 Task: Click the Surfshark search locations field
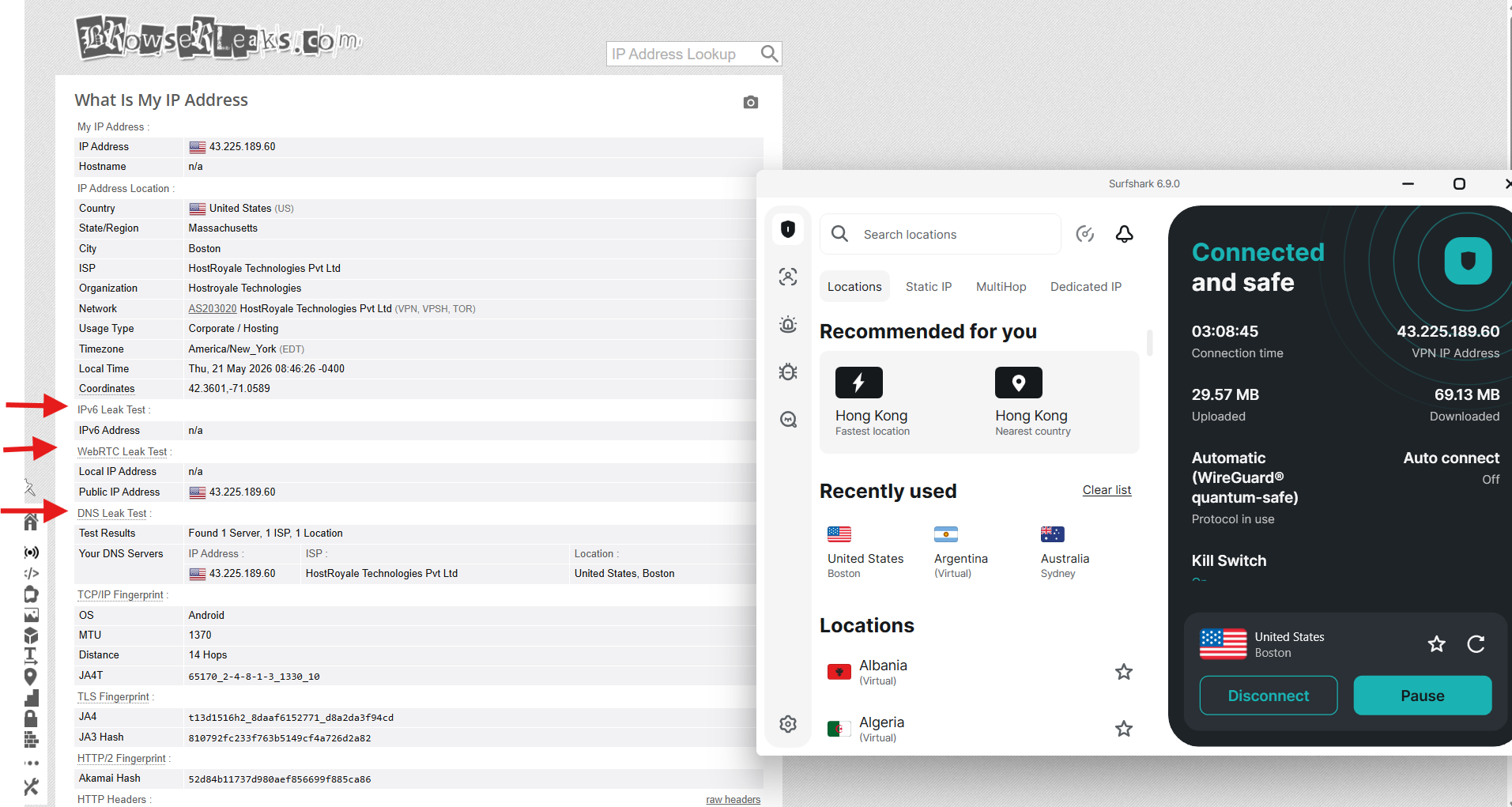pyautogui.click(x=941, y=234)
